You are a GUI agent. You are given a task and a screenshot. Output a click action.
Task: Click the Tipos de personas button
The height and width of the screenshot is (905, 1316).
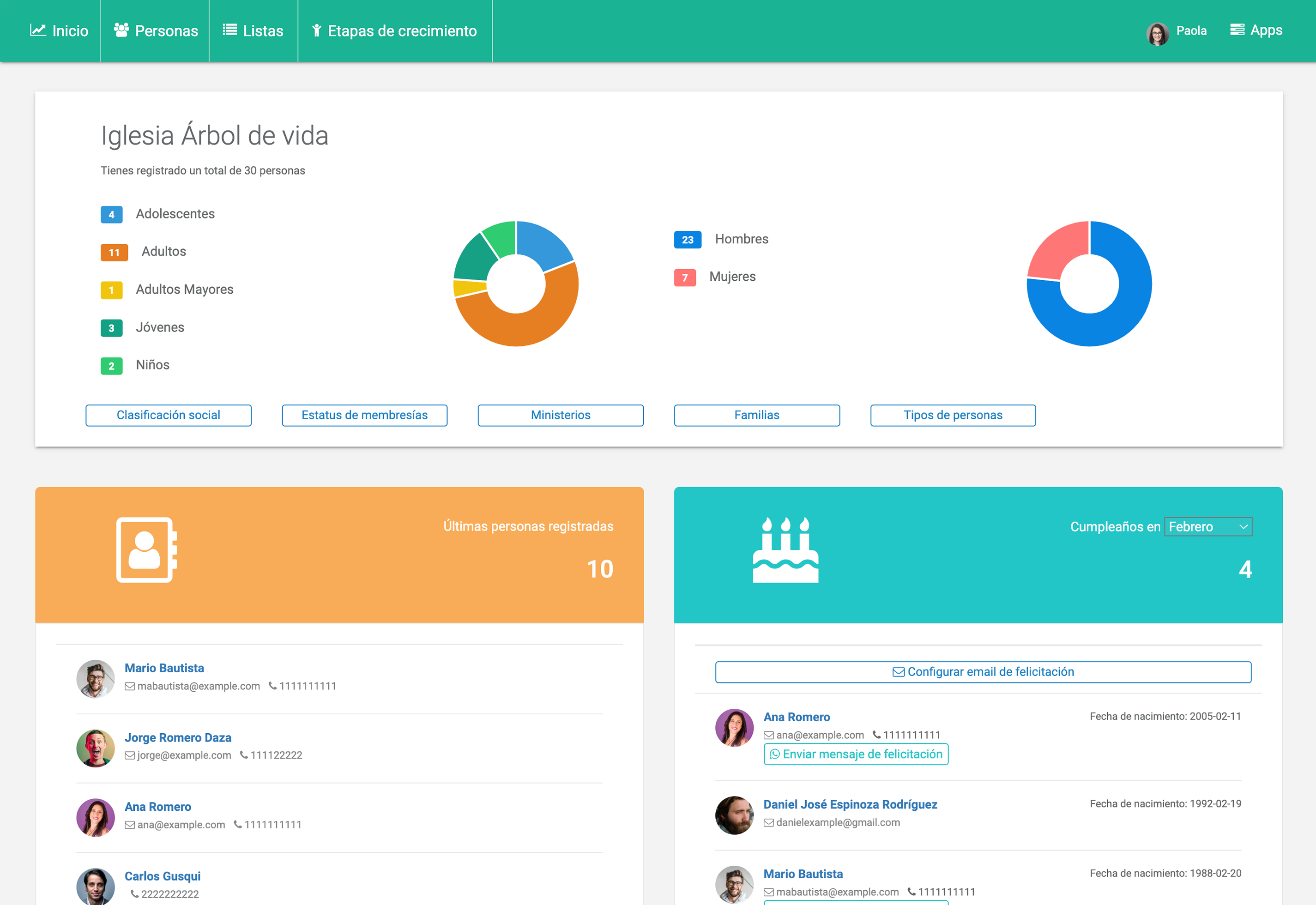(953, 415)
